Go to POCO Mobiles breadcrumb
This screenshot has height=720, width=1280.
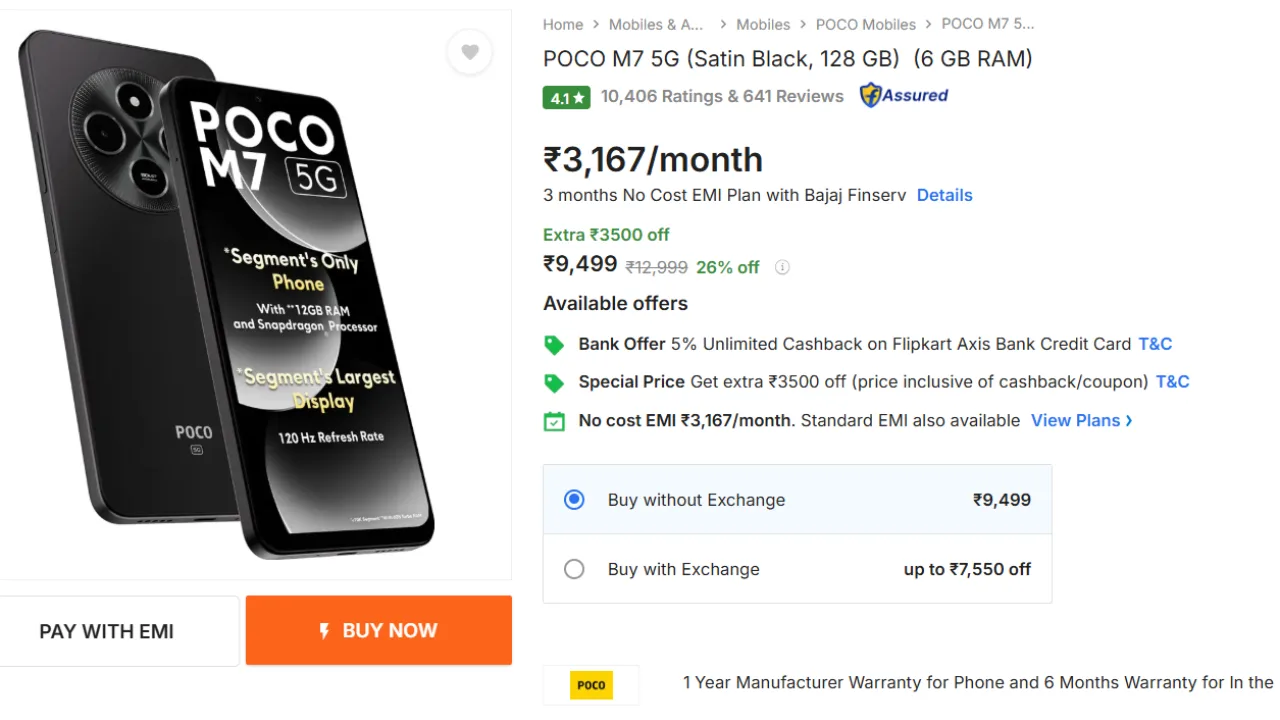865,24
